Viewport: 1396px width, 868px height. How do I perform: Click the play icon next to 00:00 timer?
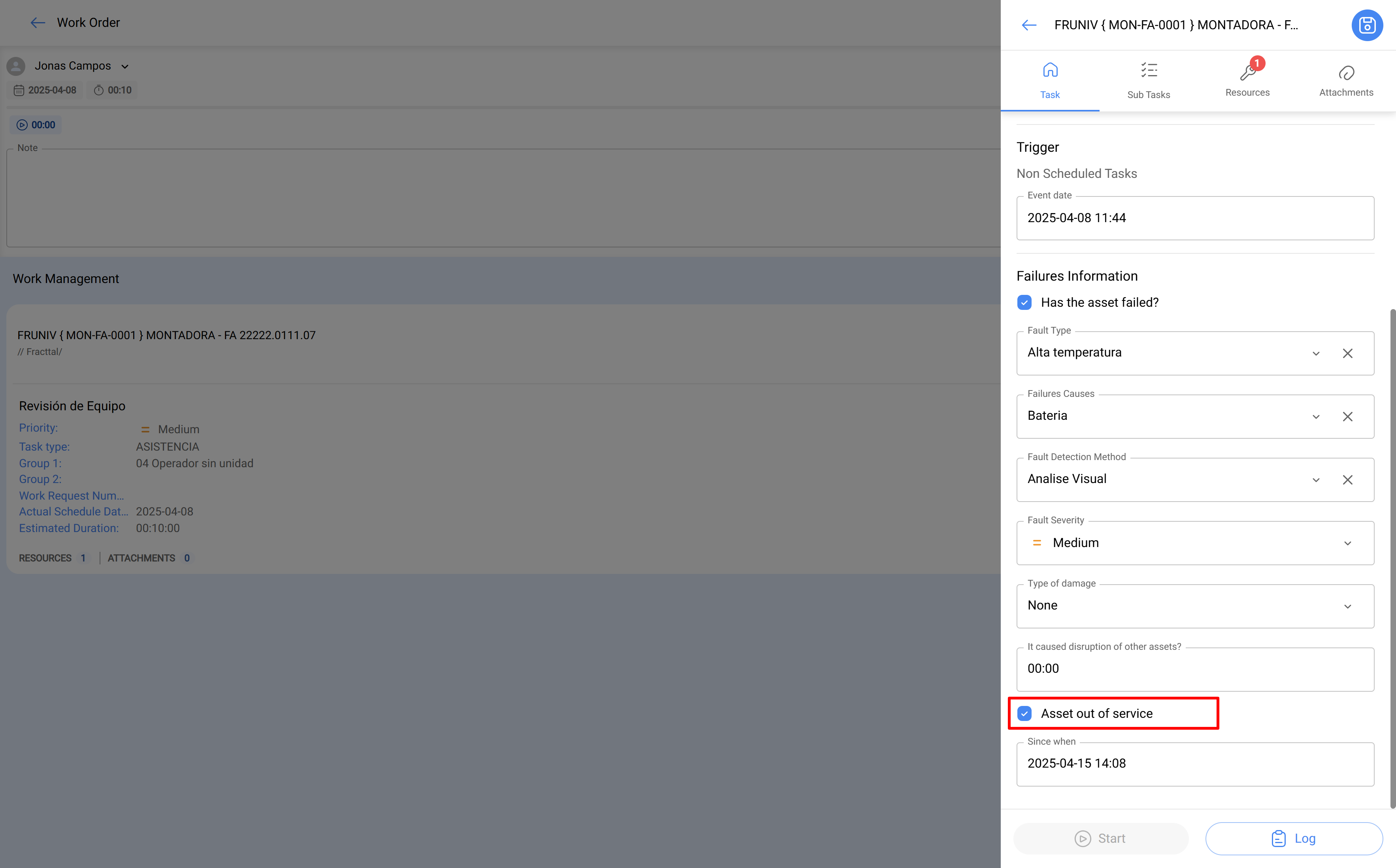(22, 125)
